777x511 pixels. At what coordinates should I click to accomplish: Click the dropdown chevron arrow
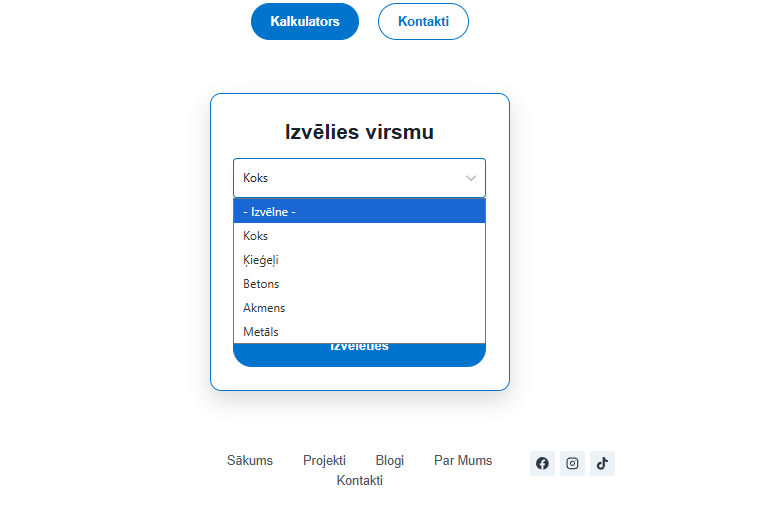[471, 178]
